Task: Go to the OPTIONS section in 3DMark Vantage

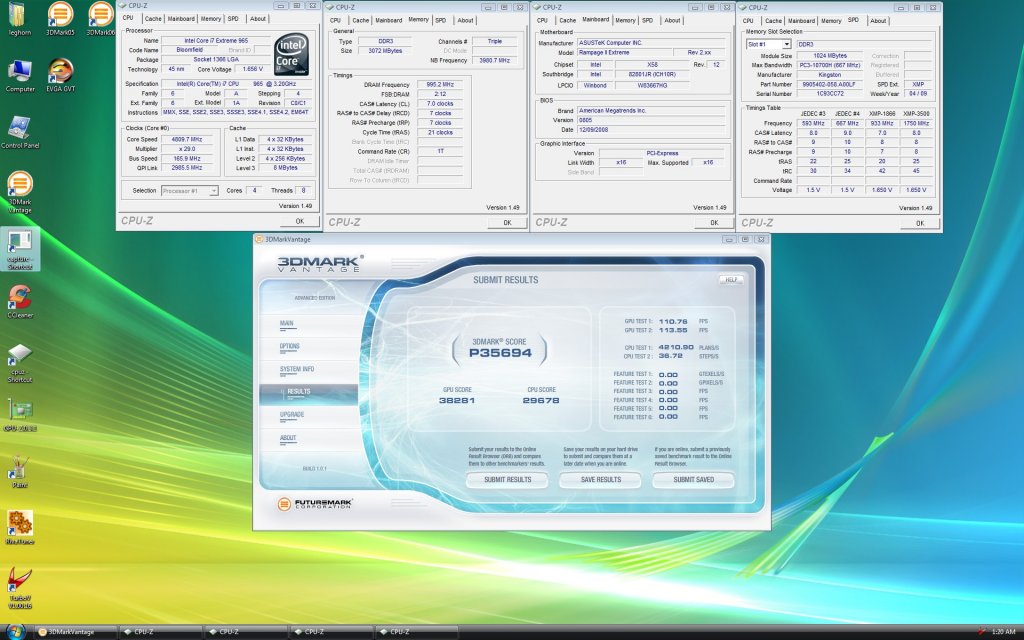Action: pos(289,346)
